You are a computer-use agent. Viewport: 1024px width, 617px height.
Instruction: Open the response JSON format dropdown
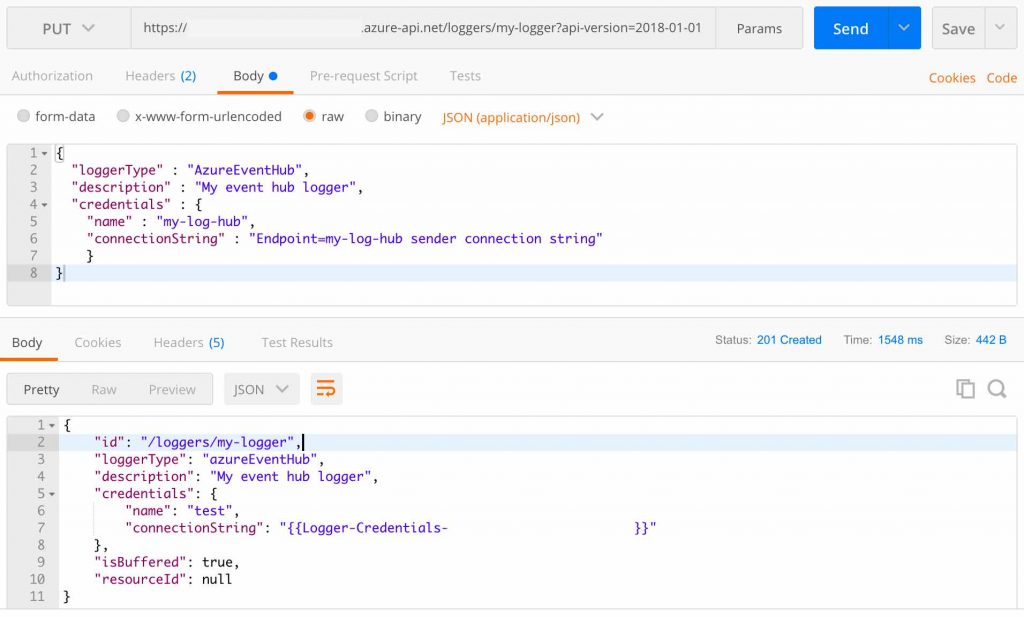tap(261, 389)
